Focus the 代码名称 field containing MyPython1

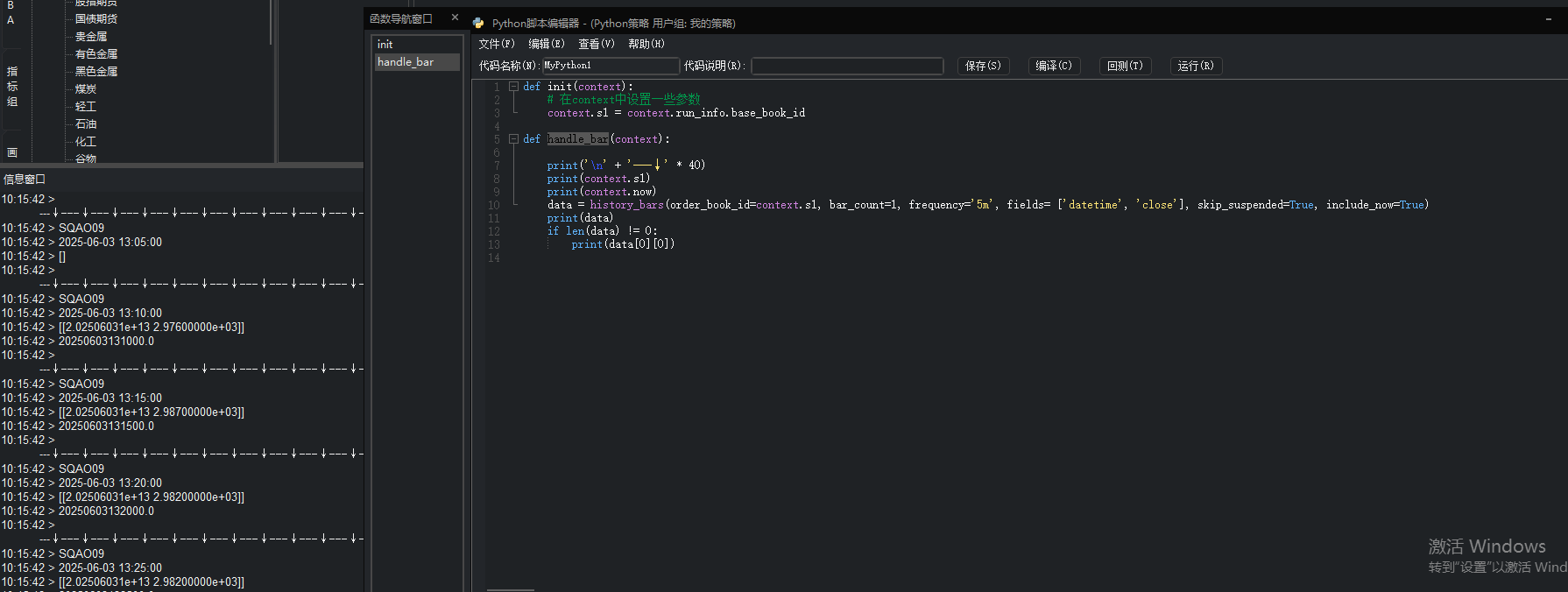611,66
